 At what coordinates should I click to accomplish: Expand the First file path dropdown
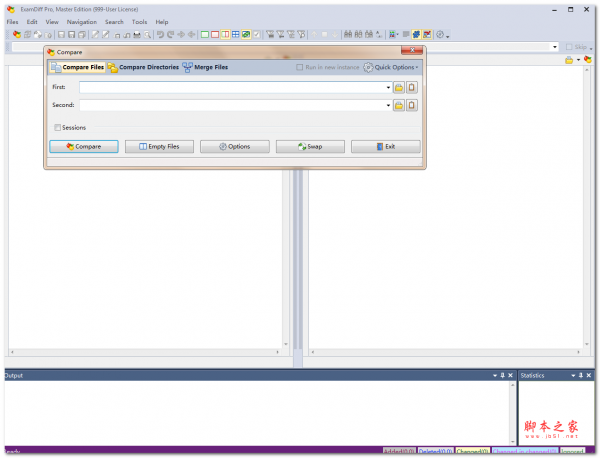[x=388, y=88]
